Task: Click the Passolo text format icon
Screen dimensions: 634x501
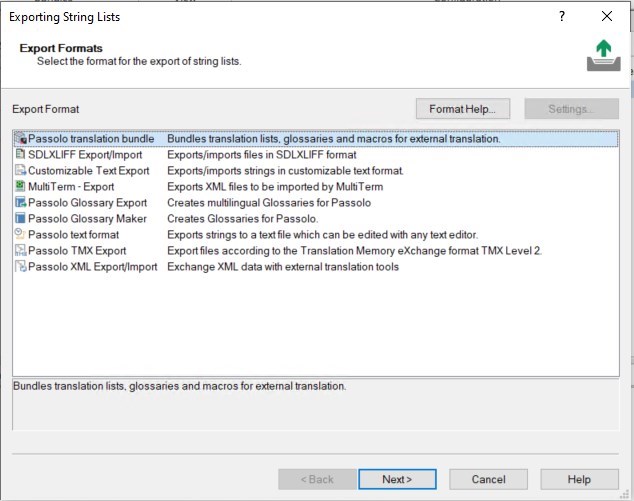Action: (x=21, y=235)
